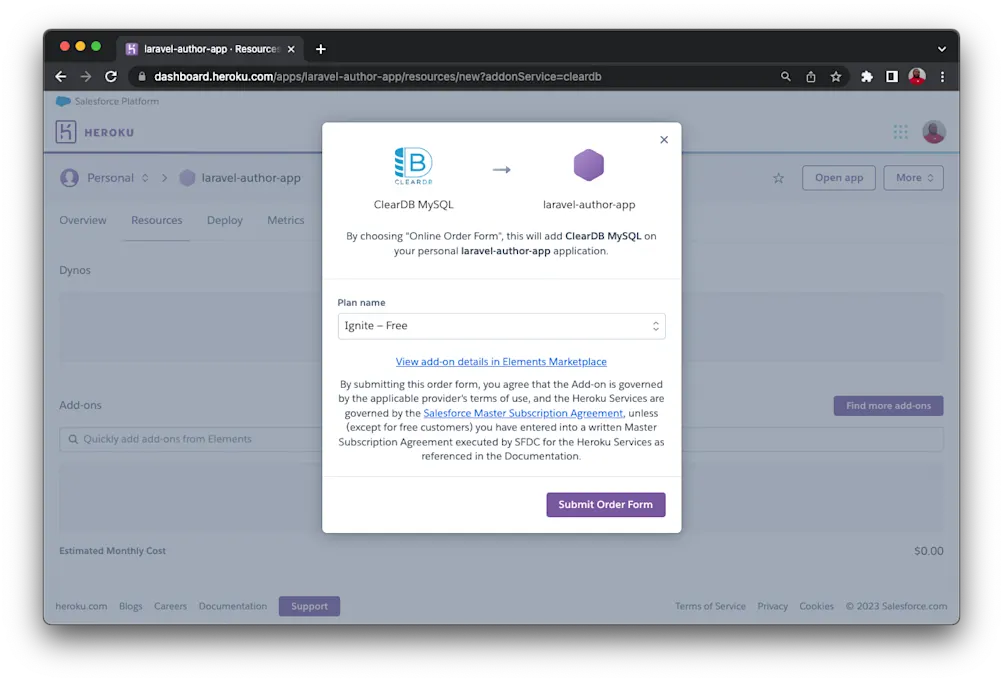Switch to the Metrics tab
Screen dimensions: 1003x682
click(x=285, y=220)
